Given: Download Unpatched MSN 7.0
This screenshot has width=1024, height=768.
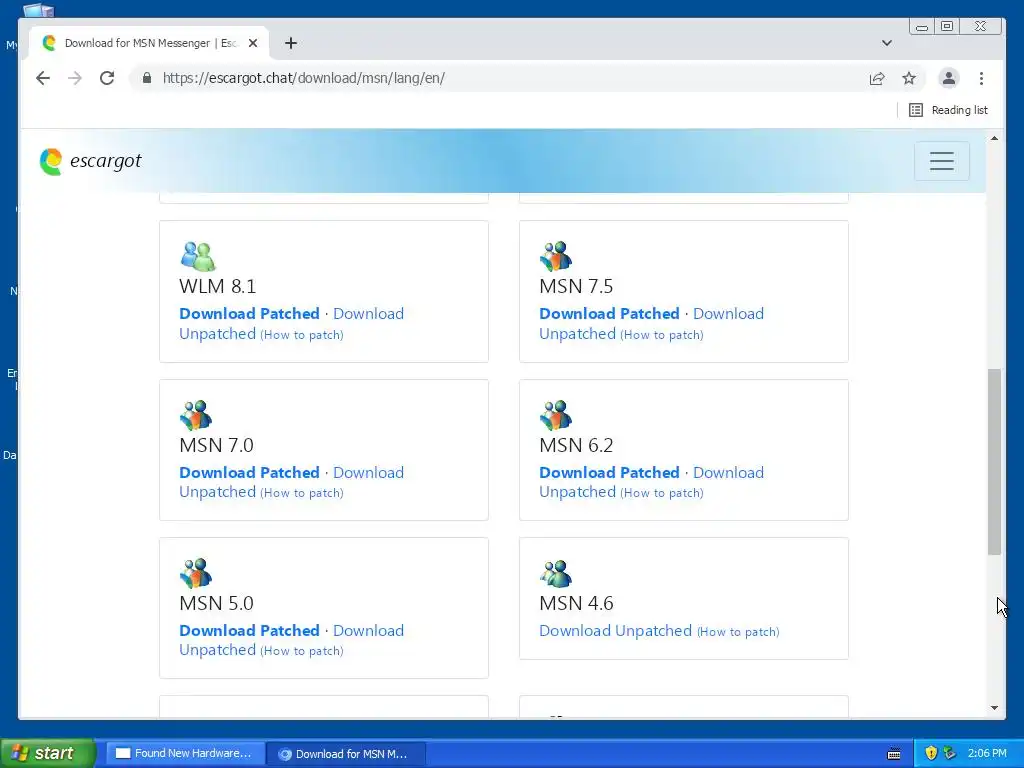Looking at the screenshot, I should [x=368, y=472].
